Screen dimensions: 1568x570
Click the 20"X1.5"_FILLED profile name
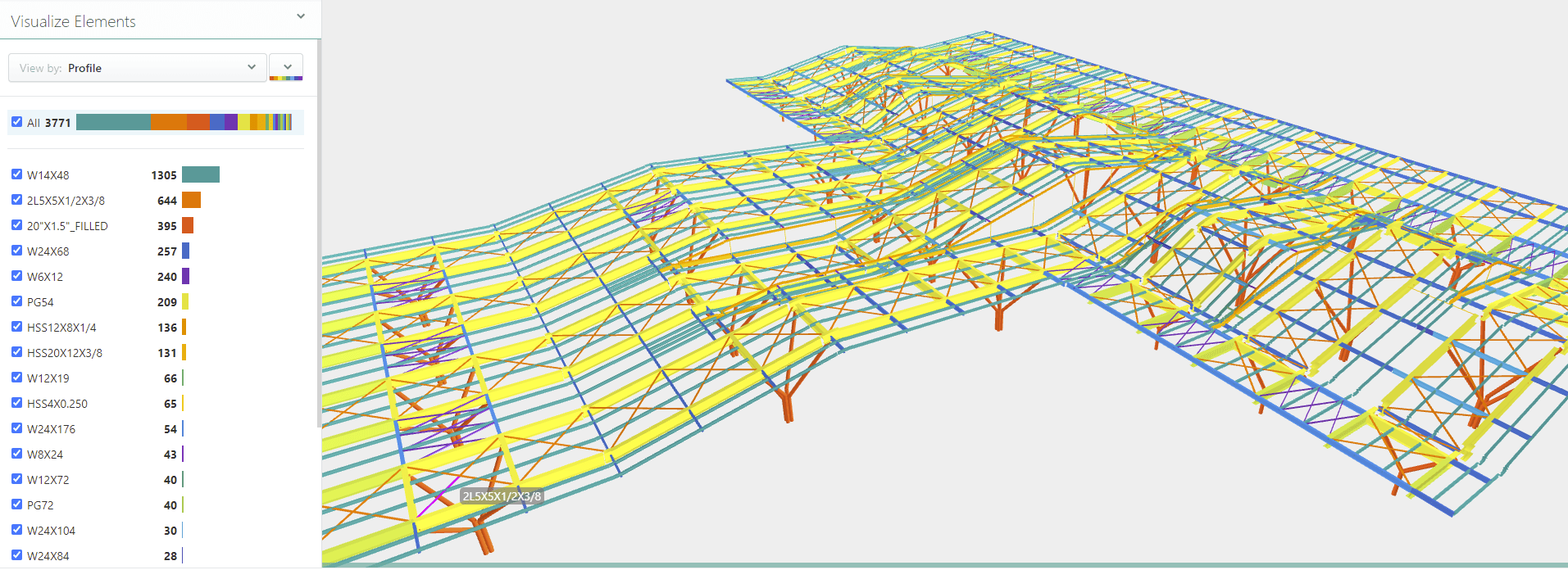(x=67, y=226)
